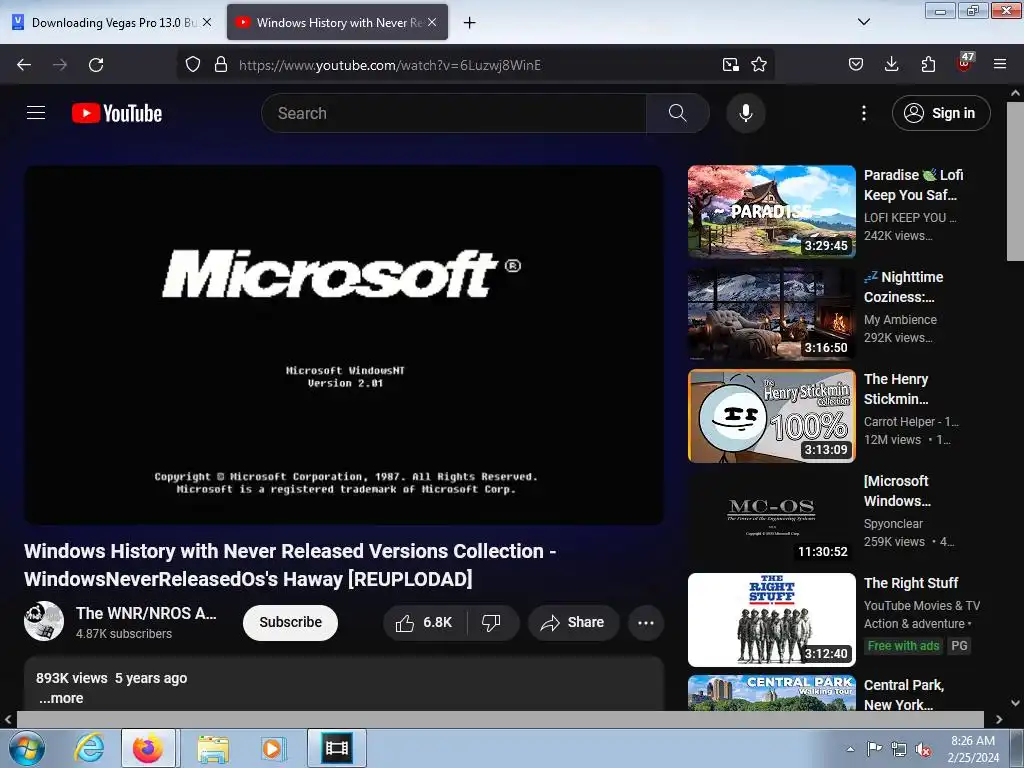Open more actions ellipsis under video

pyautogui.click(x=646, y=622)
